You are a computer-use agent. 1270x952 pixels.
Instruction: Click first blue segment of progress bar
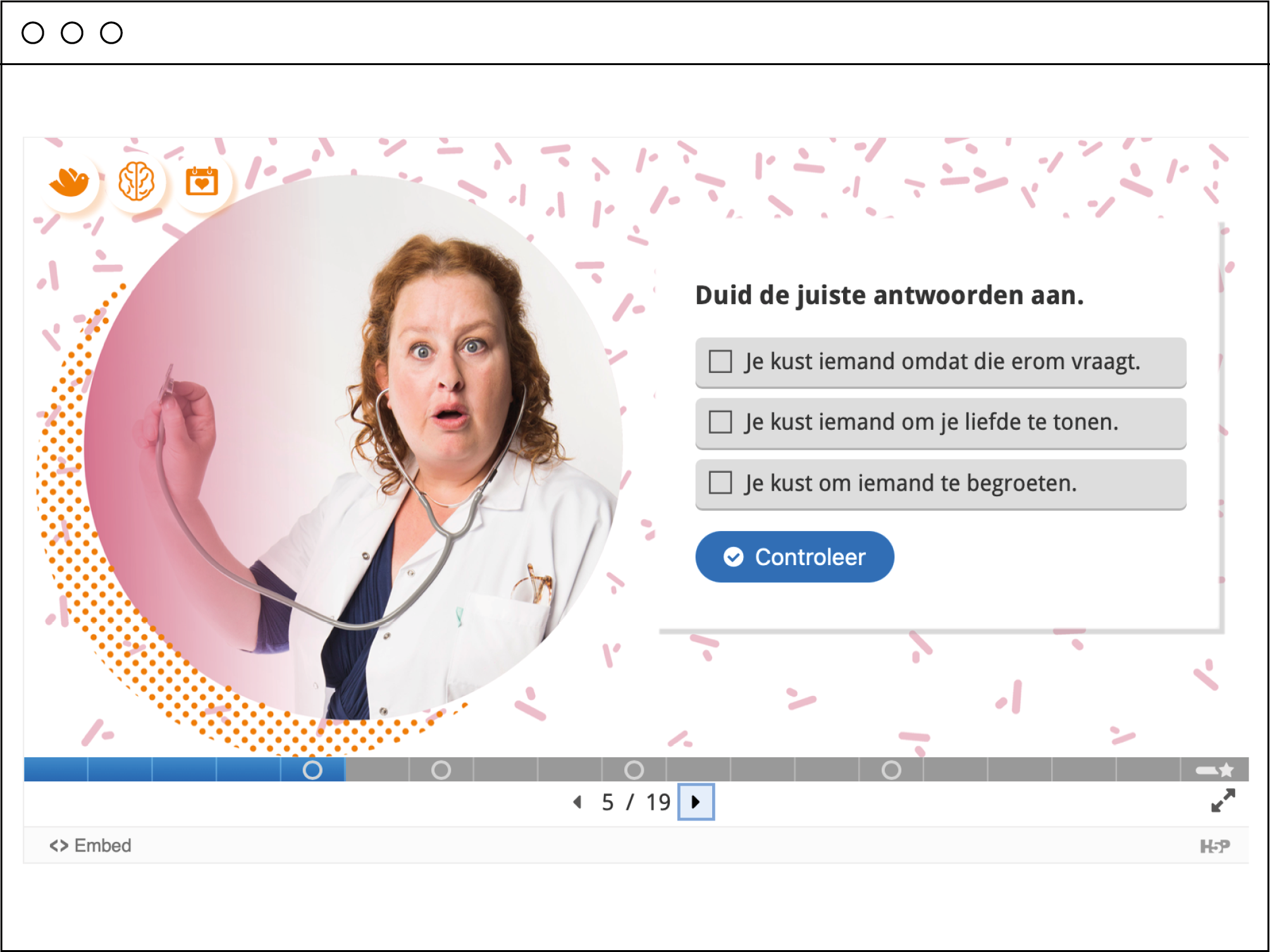(56, 769)
